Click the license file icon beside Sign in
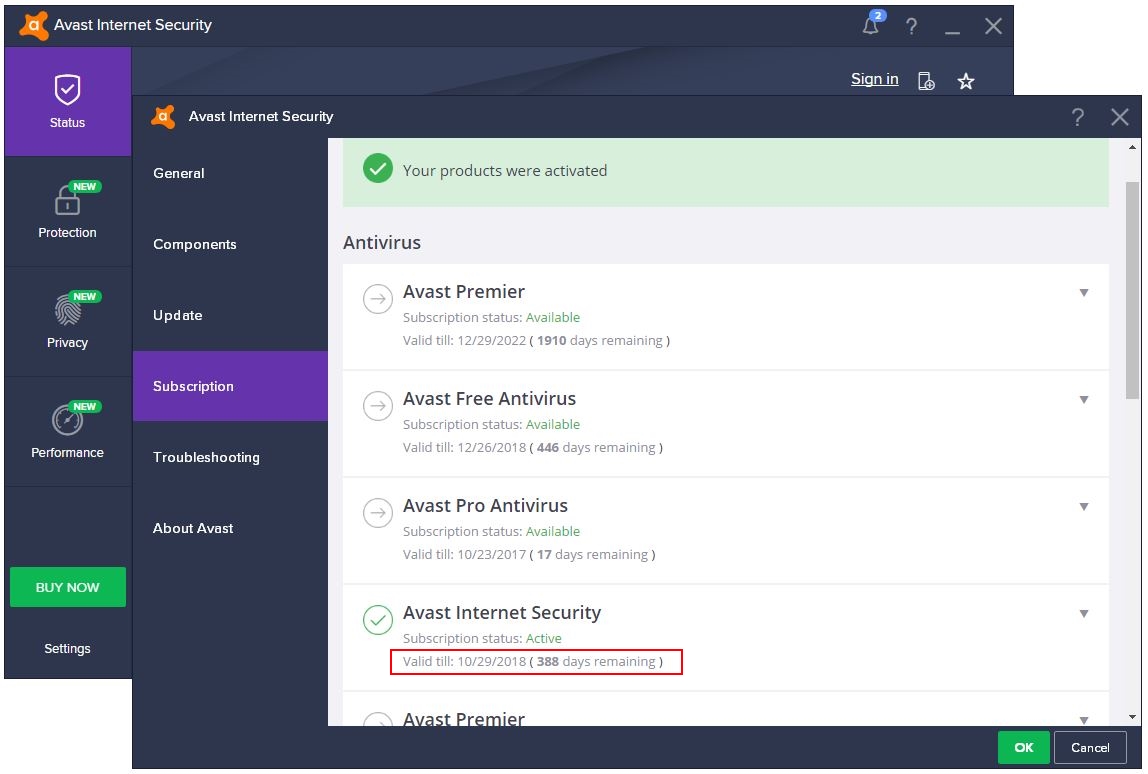 click(x=926, y=81)
